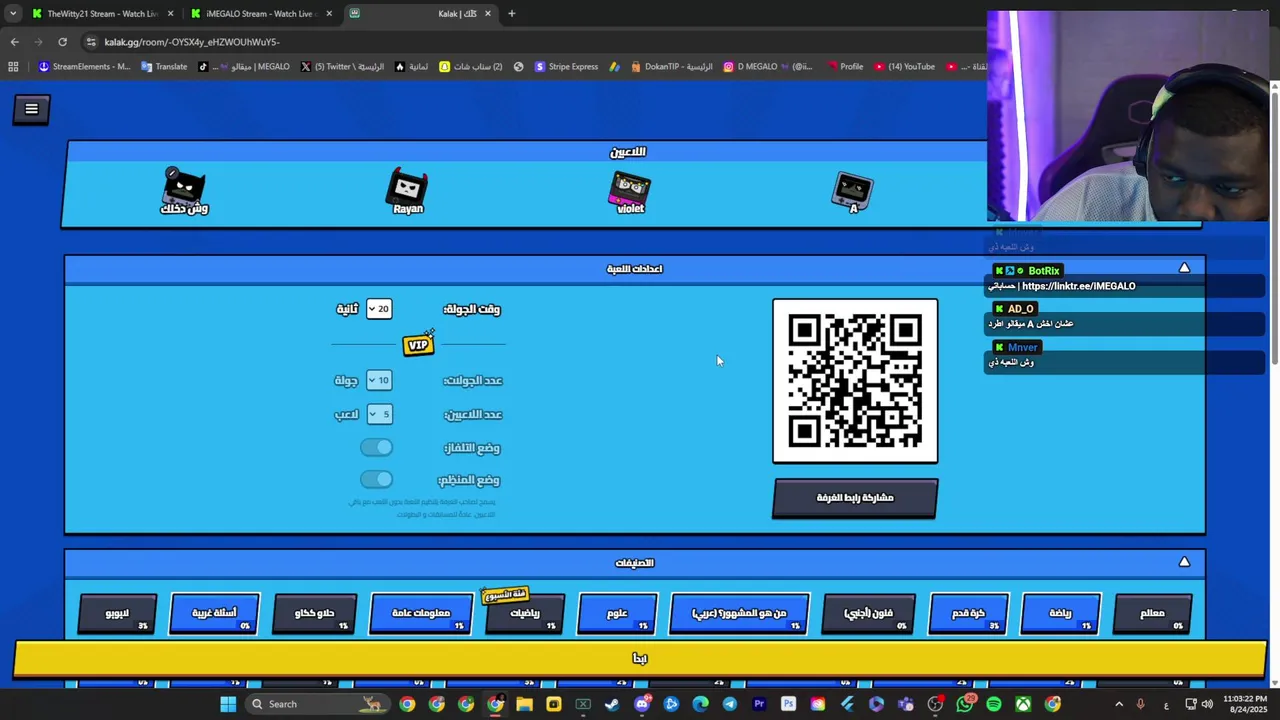Click the BotRix username in chat

pos(1043,271)
